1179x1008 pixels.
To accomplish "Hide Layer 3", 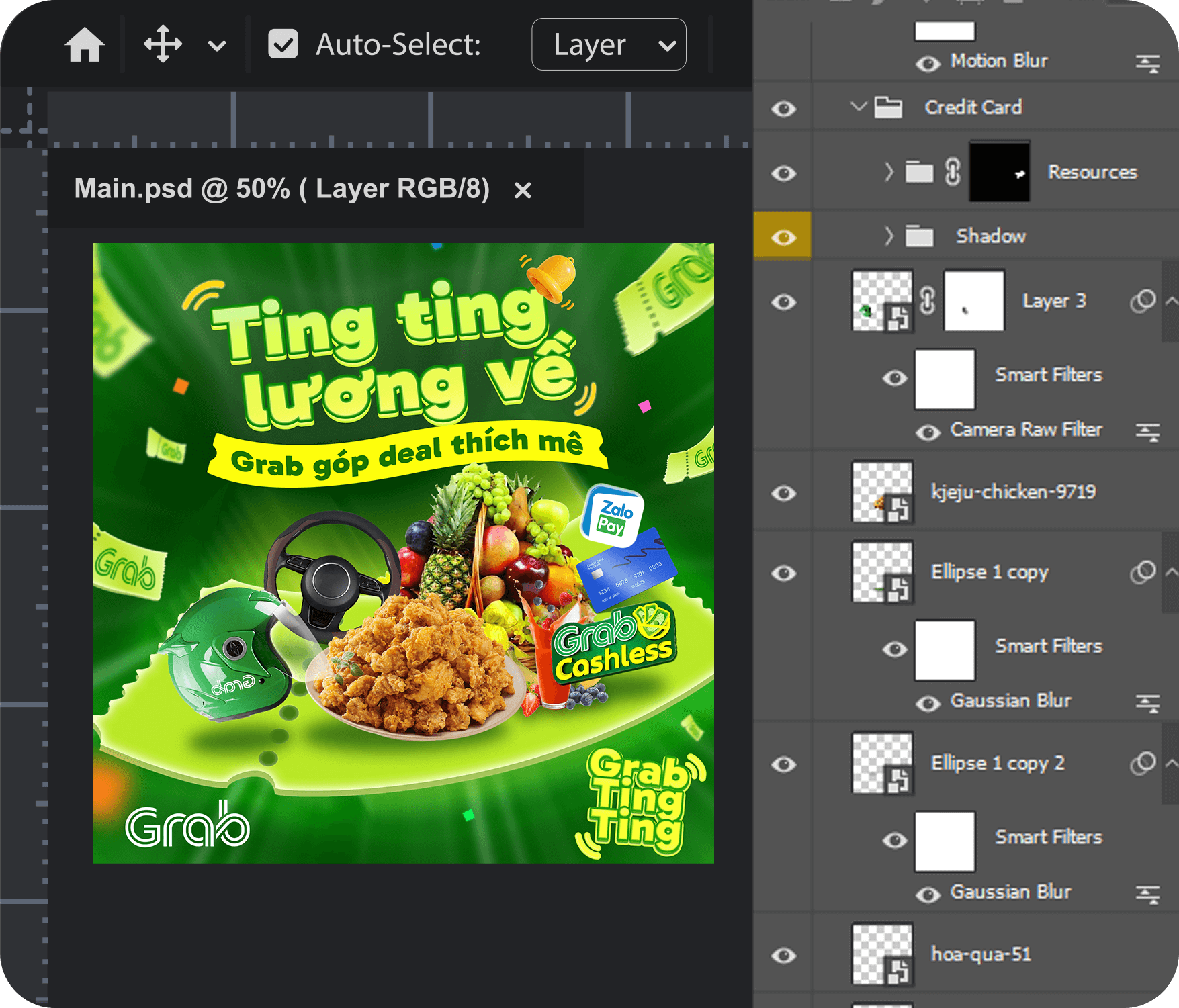I will [x=783, y=302].
